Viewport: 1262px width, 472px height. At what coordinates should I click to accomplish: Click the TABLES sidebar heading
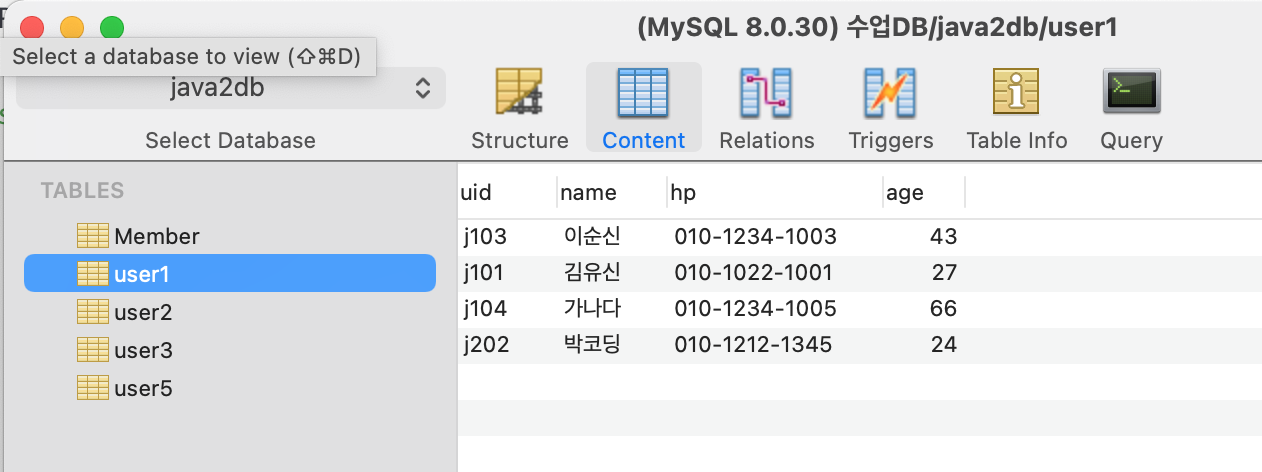[x=82, y=190]
